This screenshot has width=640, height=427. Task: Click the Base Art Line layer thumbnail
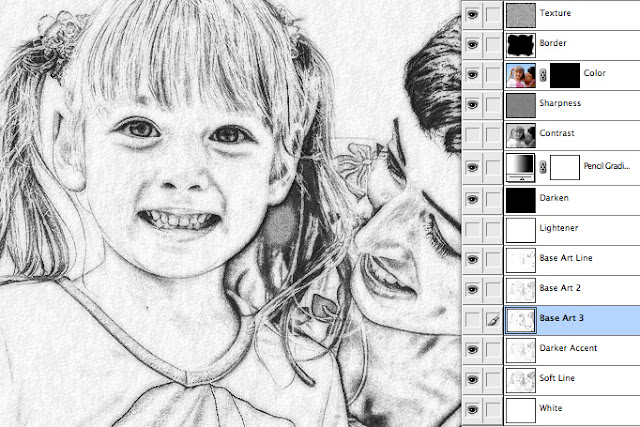pos(521,260)
